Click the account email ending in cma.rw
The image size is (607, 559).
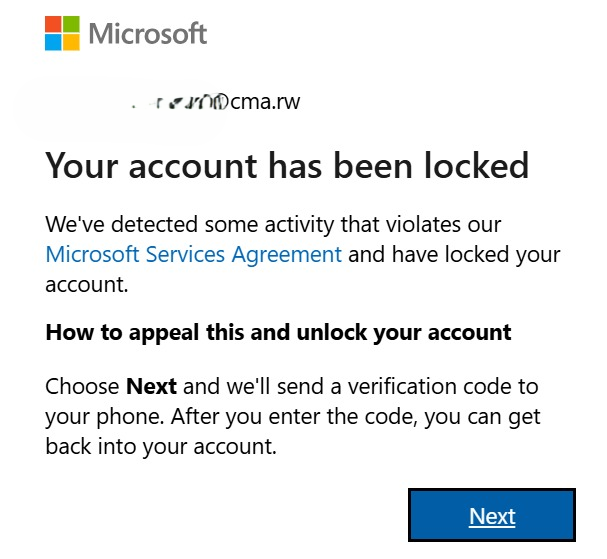(x=216, y=102)
